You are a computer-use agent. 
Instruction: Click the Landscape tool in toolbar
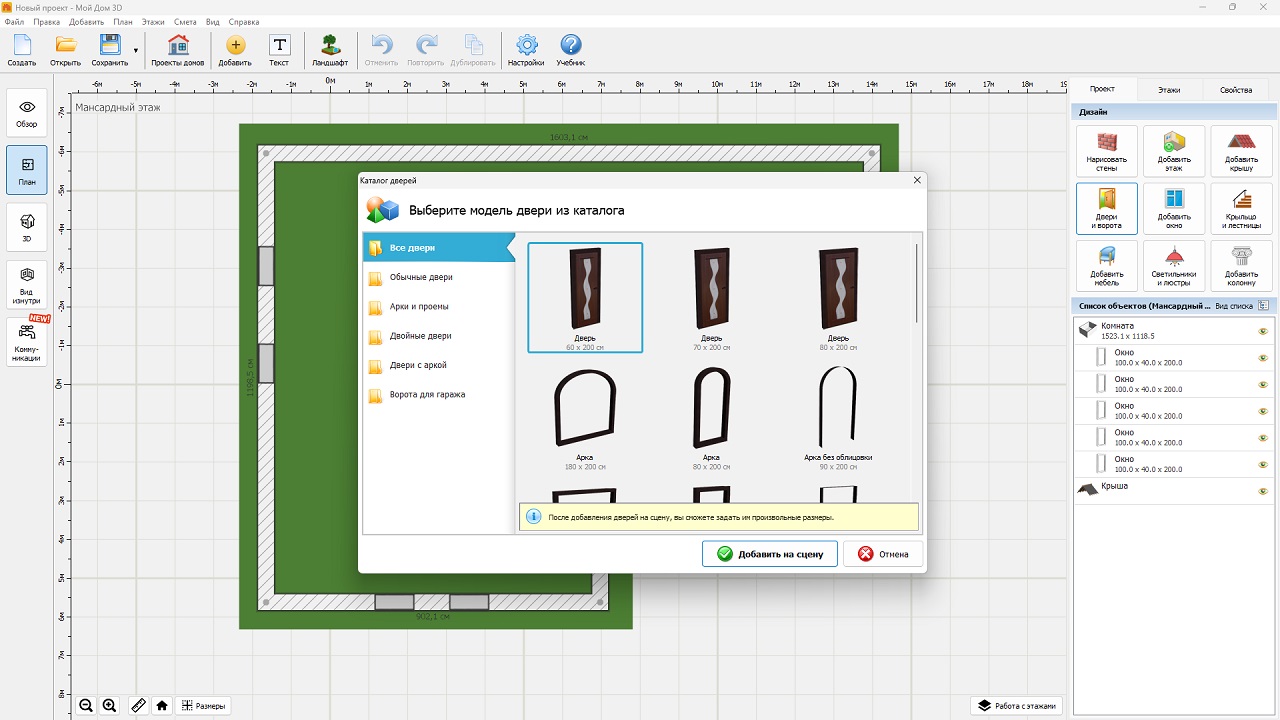point(330,50)
